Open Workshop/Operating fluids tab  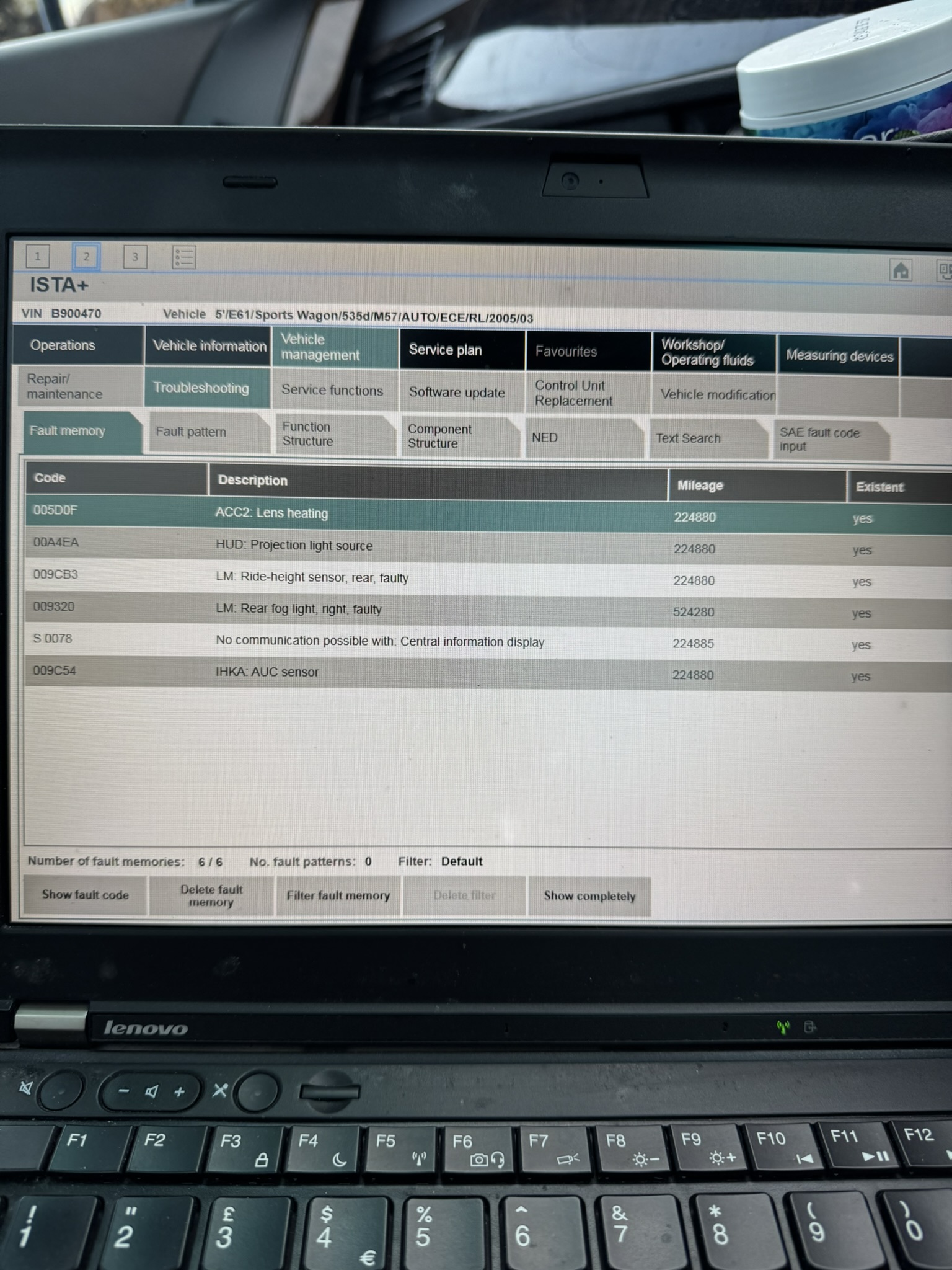pyautogui.click(x=714, y=353)
